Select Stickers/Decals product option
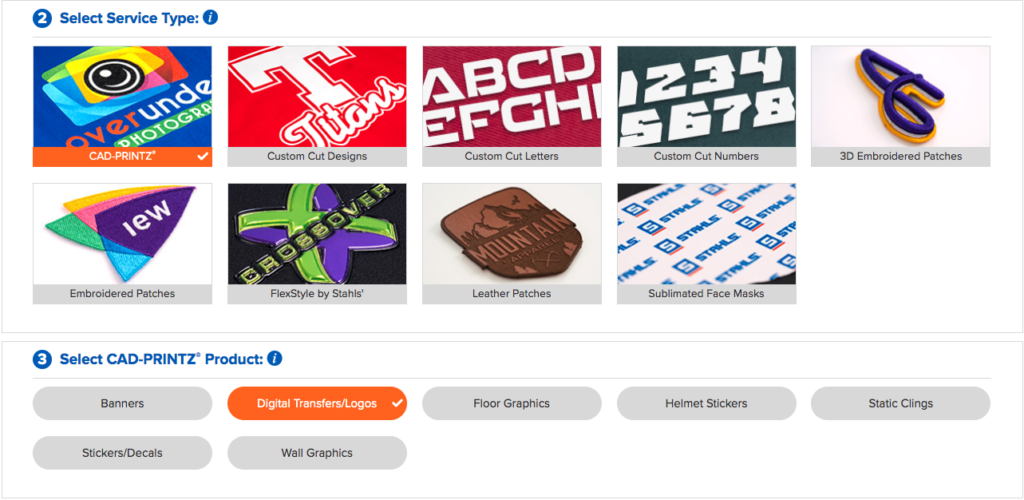 [122, 453]
